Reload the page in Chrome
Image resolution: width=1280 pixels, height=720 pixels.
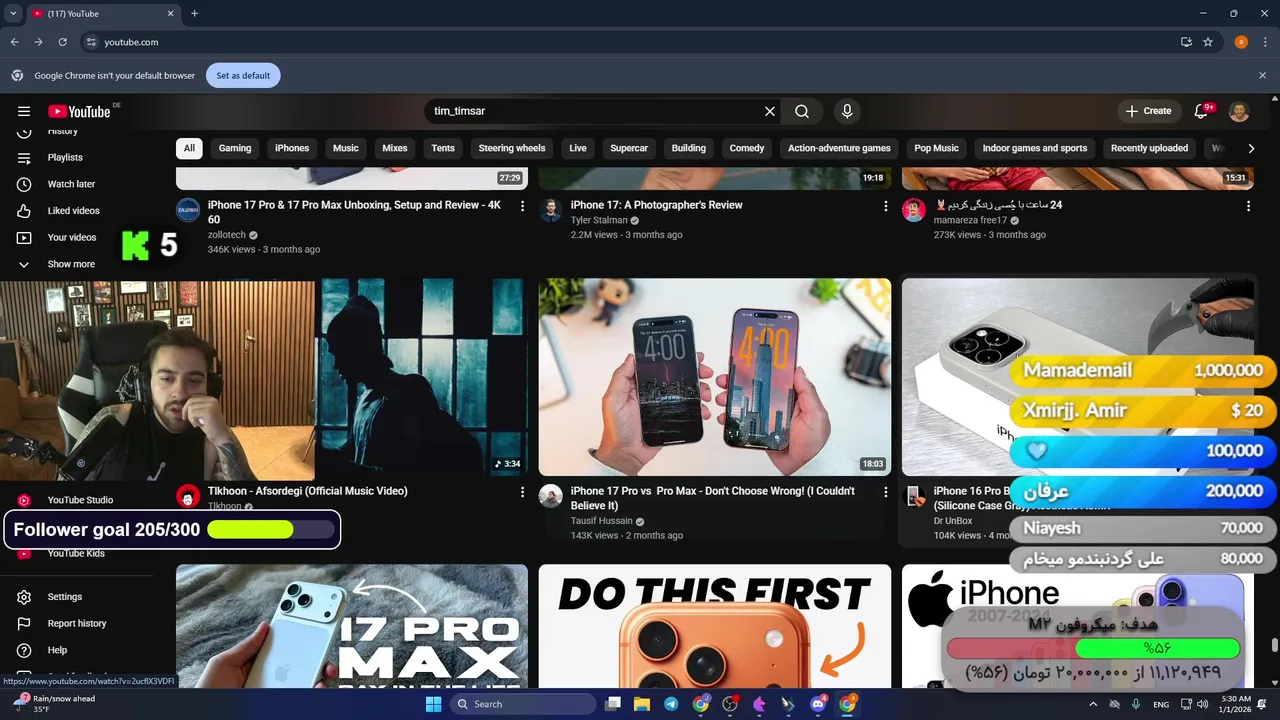click(62, 42)
